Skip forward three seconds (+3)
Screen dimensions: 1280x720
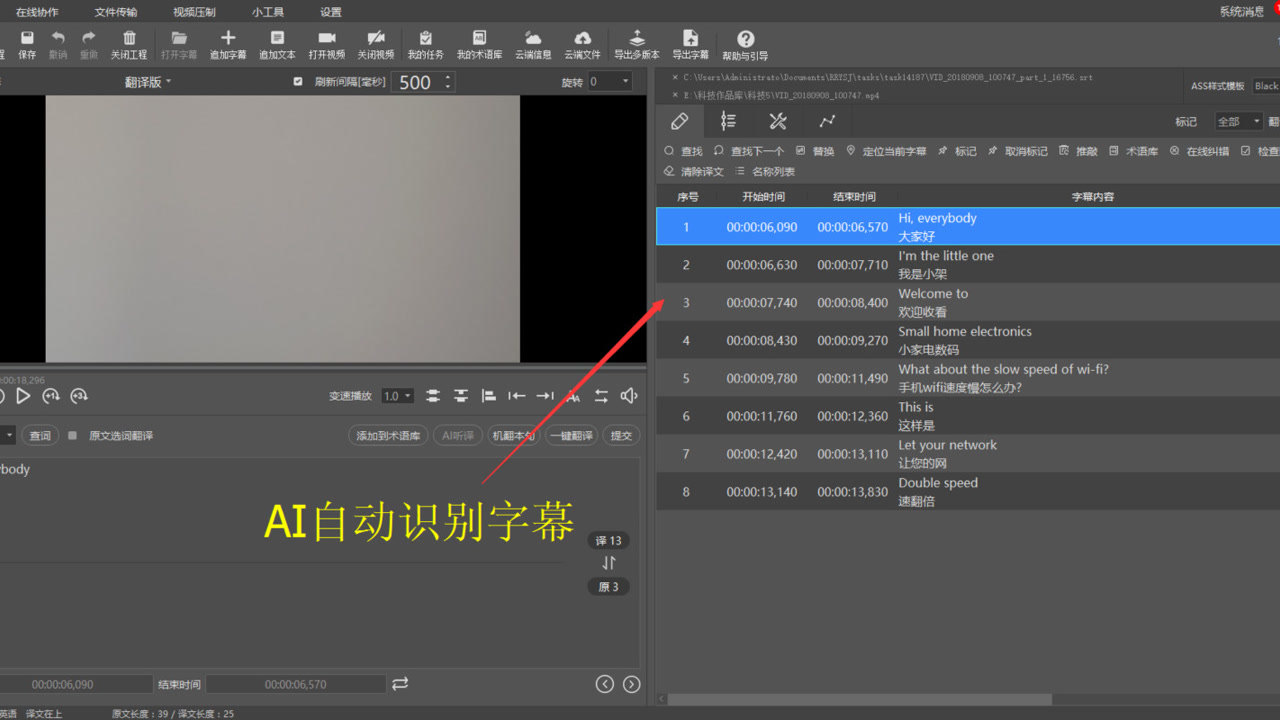79,396
